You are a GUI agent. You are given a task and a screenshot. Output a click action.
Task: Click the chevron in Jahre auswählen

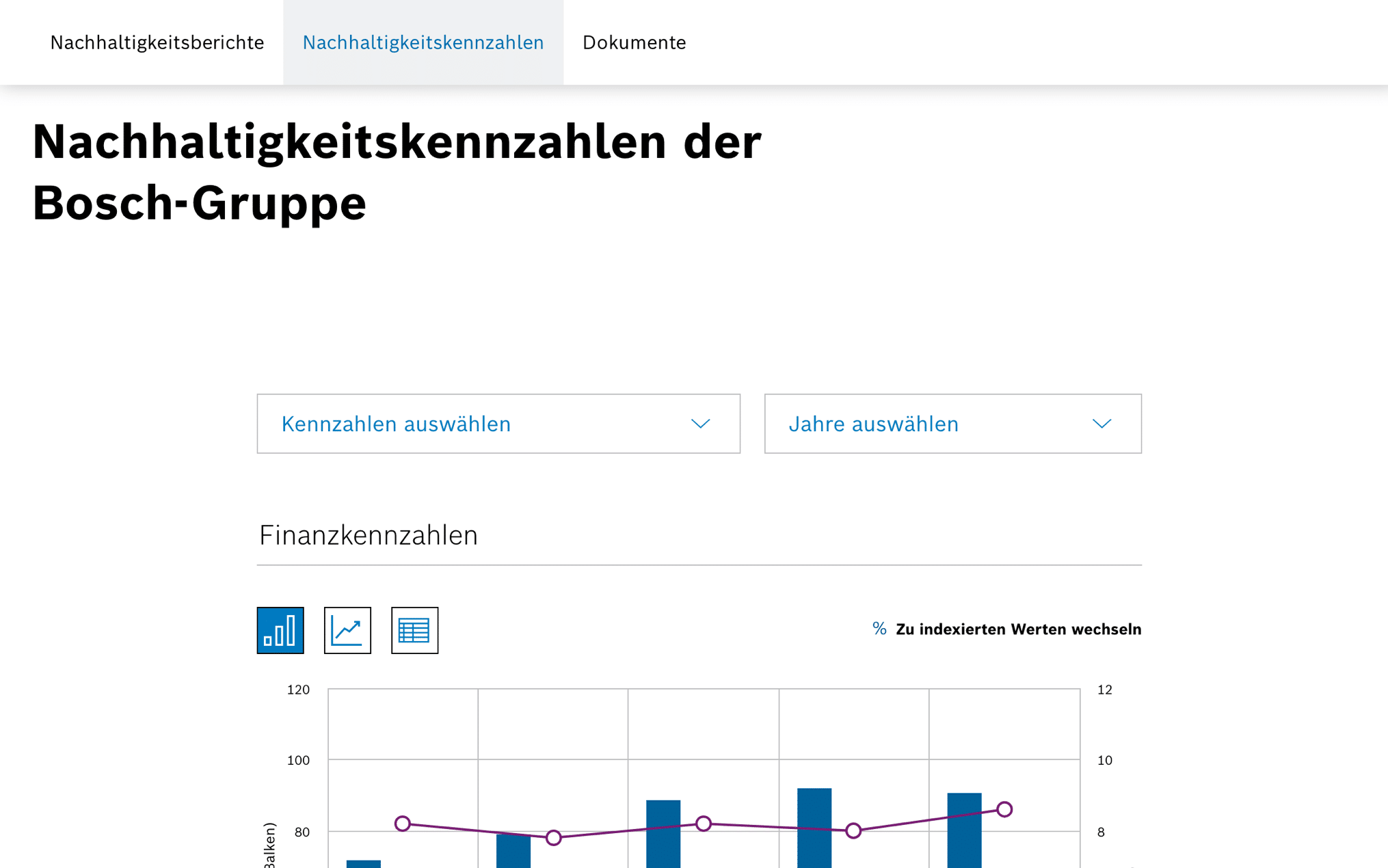click(x=1102, y=424)
